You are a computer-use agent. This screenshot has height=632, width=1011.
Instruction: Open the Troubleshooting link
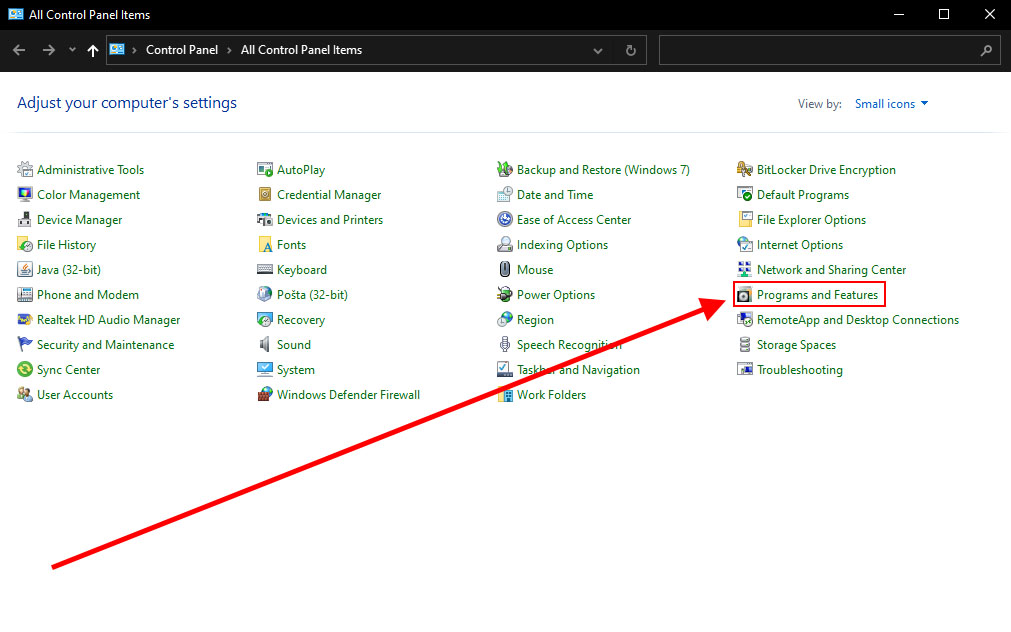pos(800,370)
